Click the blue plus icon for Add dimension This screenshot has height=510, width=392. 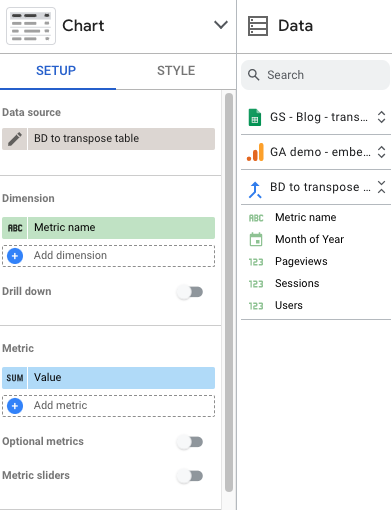click(x=15, y=256)
